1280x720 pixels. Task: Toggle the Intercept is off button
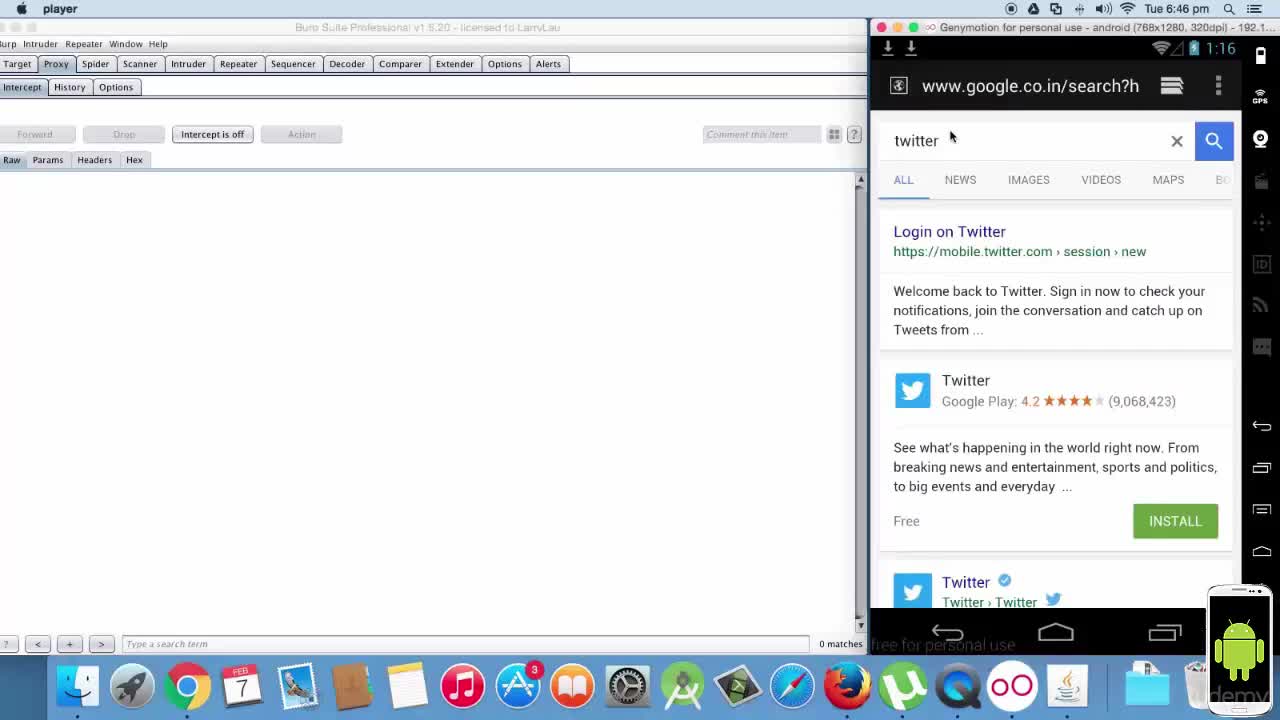pos(212,134)
